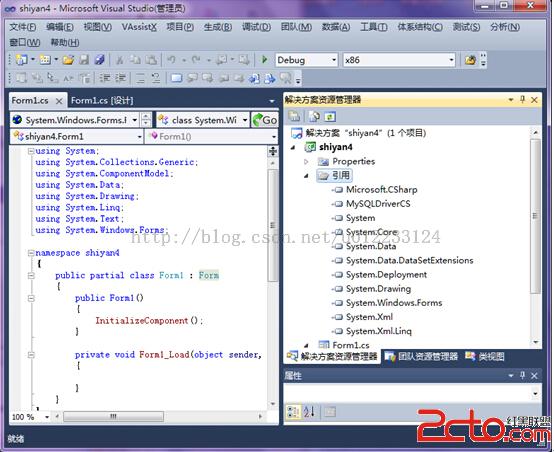Click the Cut scissors icon
This screenshot has width=554, height=452.
[119, 60]
